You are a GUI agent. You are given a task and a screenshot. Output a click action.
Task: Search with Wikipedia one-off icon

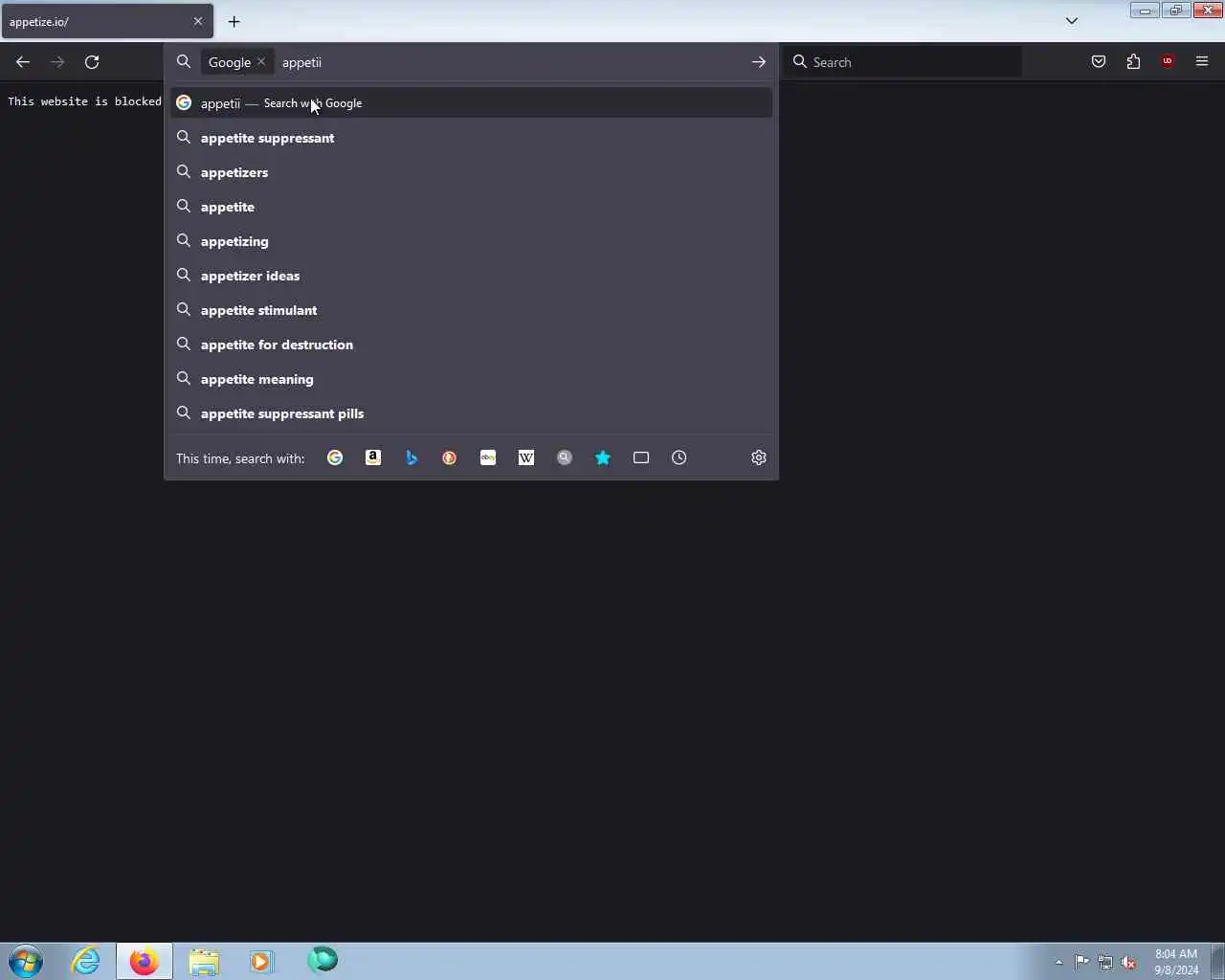click(x=526, y=457)
